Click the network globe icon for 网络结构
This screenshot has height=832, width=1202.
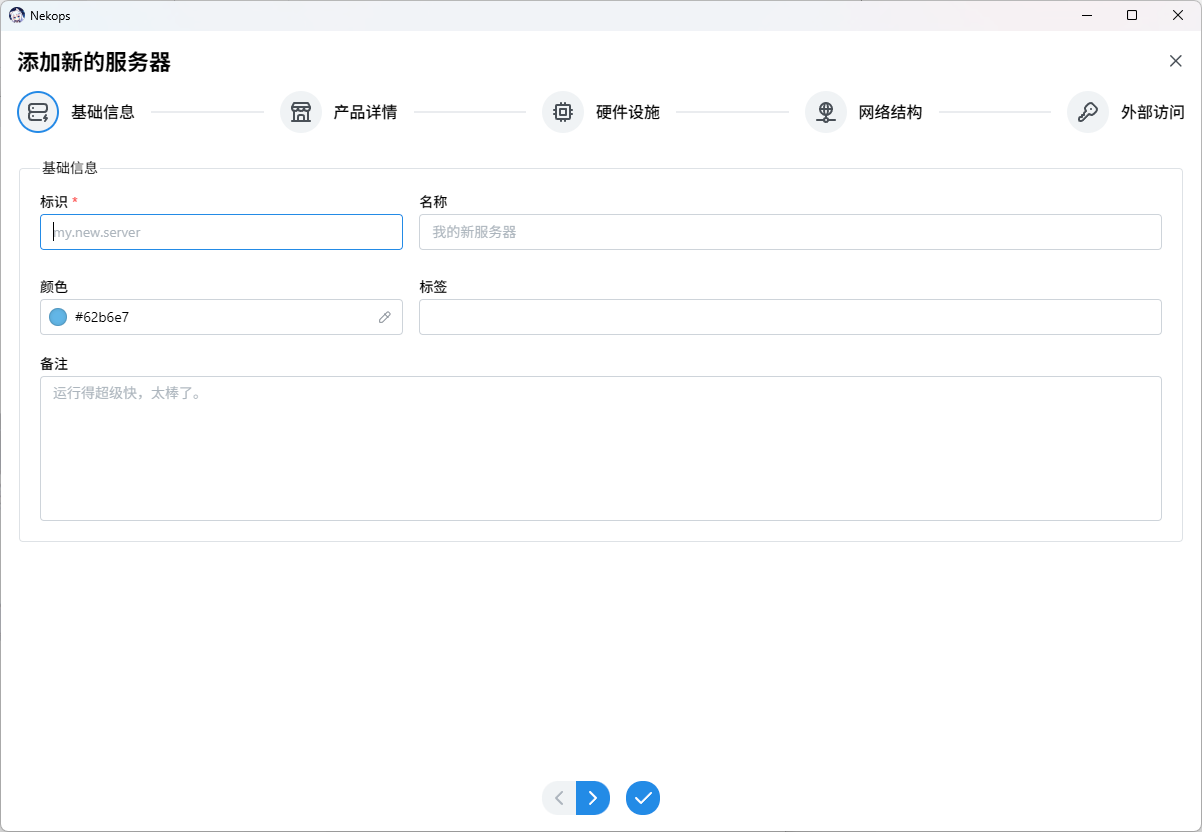[x=826, y=112]
